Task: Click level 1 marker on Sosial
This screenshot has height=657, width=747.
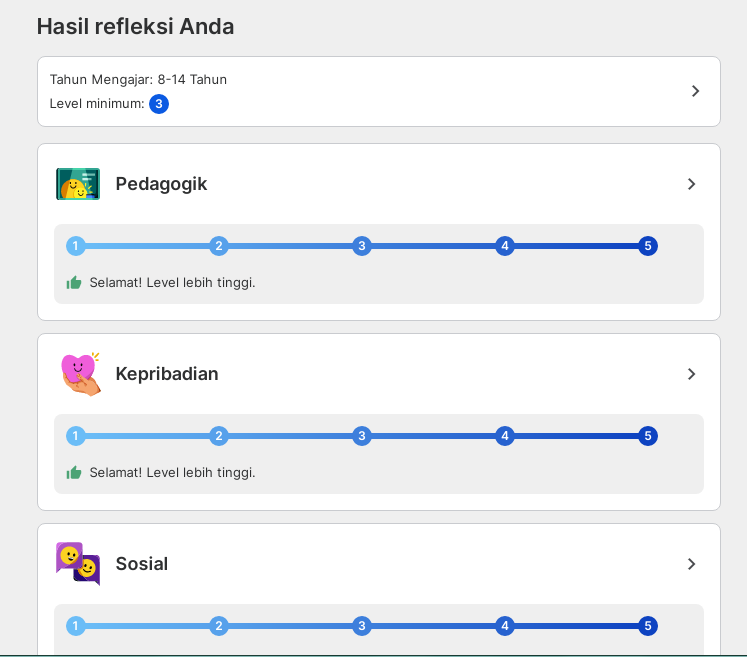Action: 76,626
